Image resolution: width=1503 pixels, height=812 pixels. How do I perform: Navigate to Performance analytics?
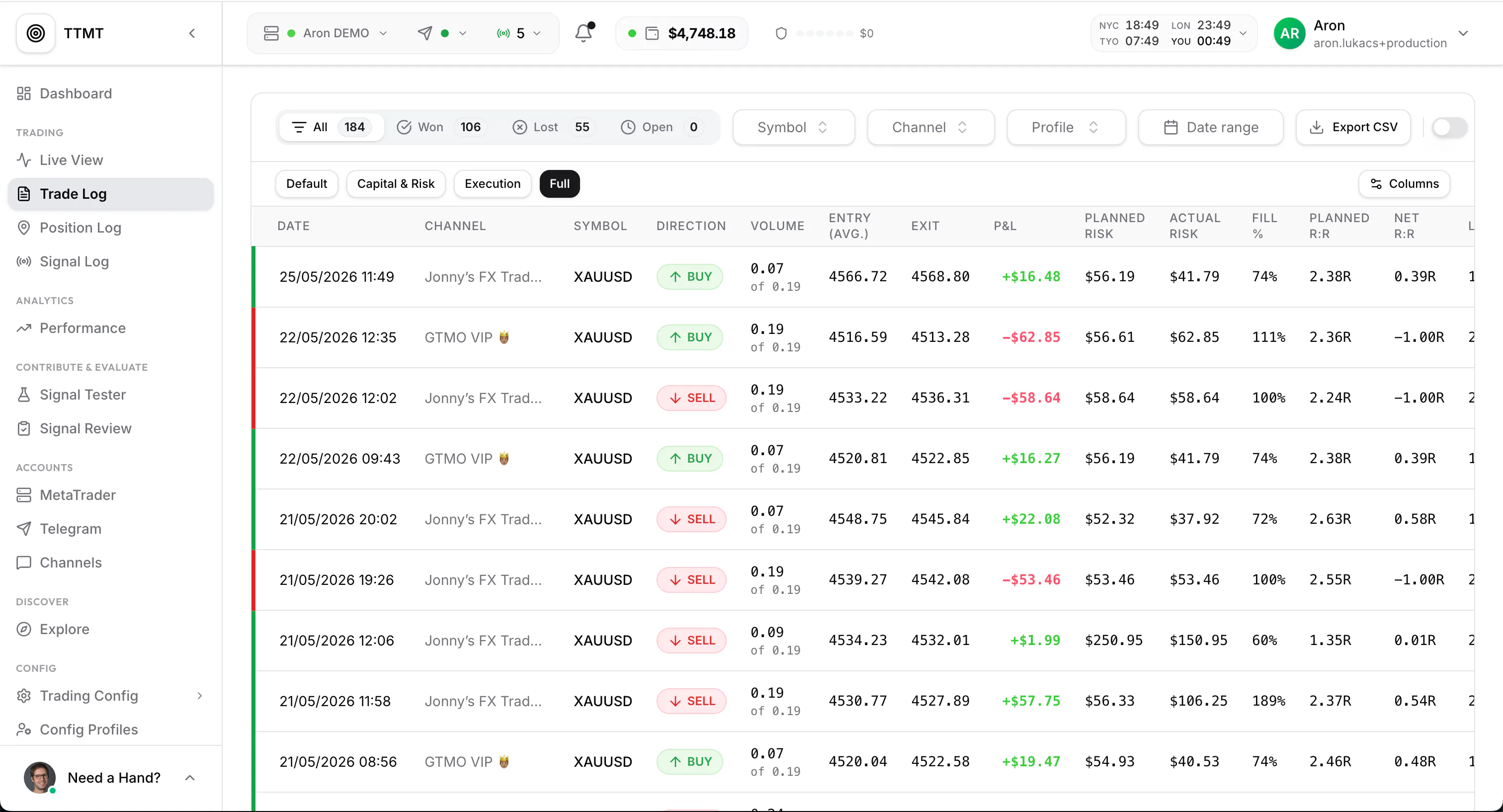(x=111, y=328)
